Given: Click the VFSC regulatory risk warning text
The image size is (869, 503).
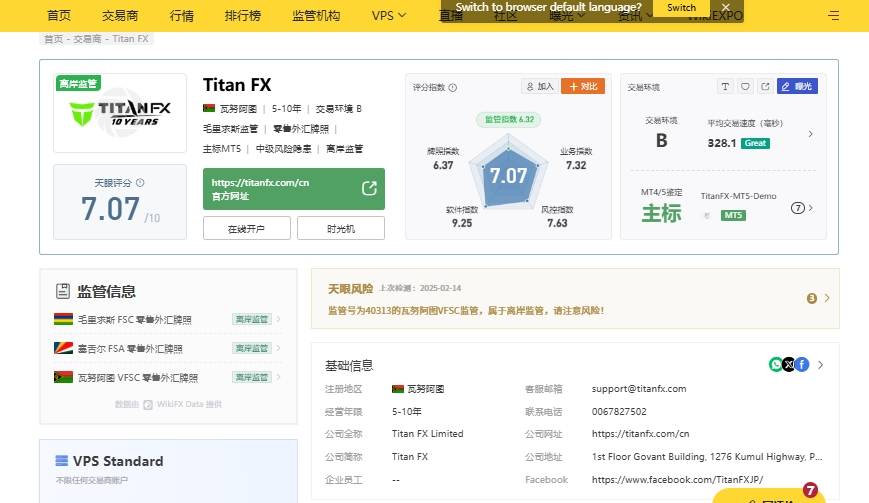Looking at the screenshot, I should tap(466, 310).
